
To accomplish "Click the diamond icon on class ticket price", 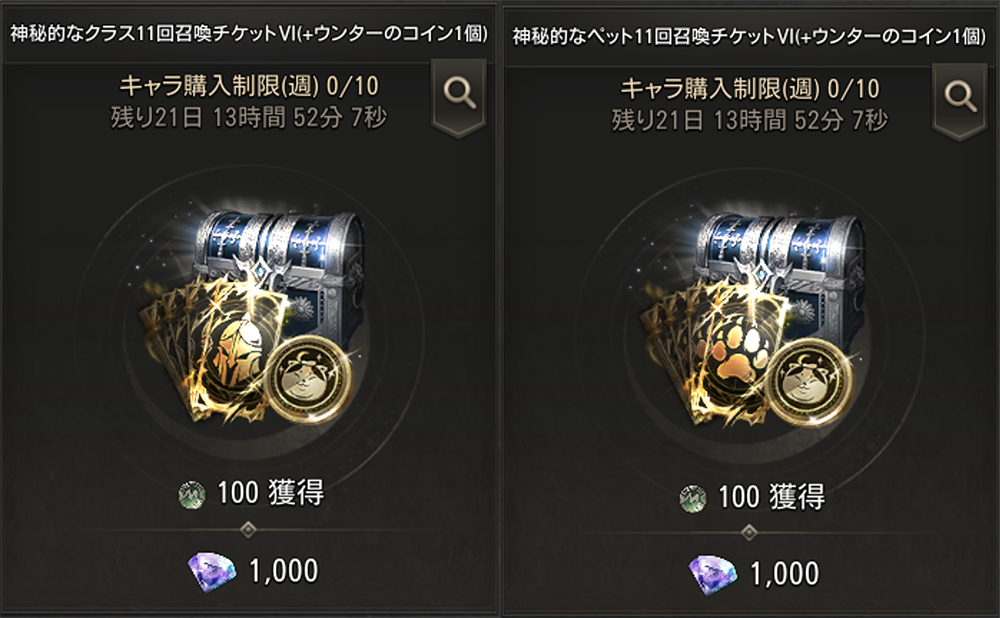I will point(212,571).
